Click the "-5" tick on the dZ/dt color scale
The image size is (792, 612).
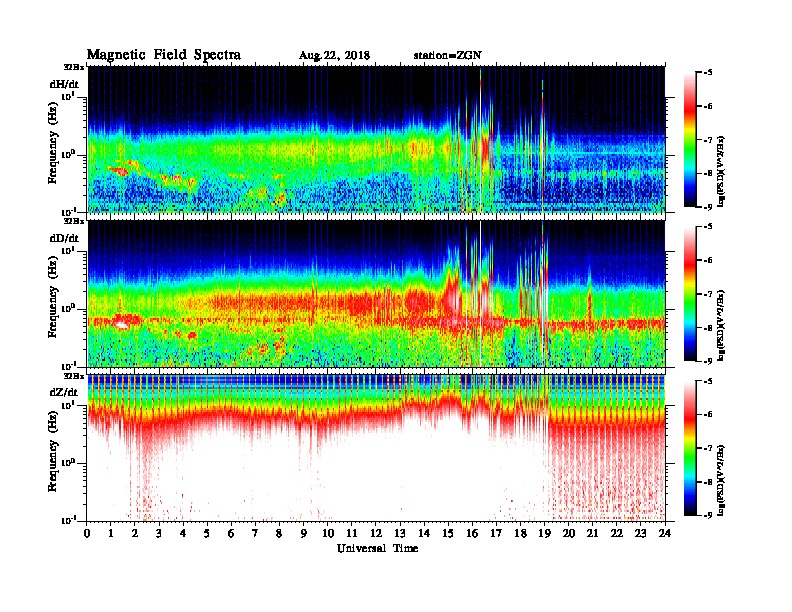pos(708,381)
